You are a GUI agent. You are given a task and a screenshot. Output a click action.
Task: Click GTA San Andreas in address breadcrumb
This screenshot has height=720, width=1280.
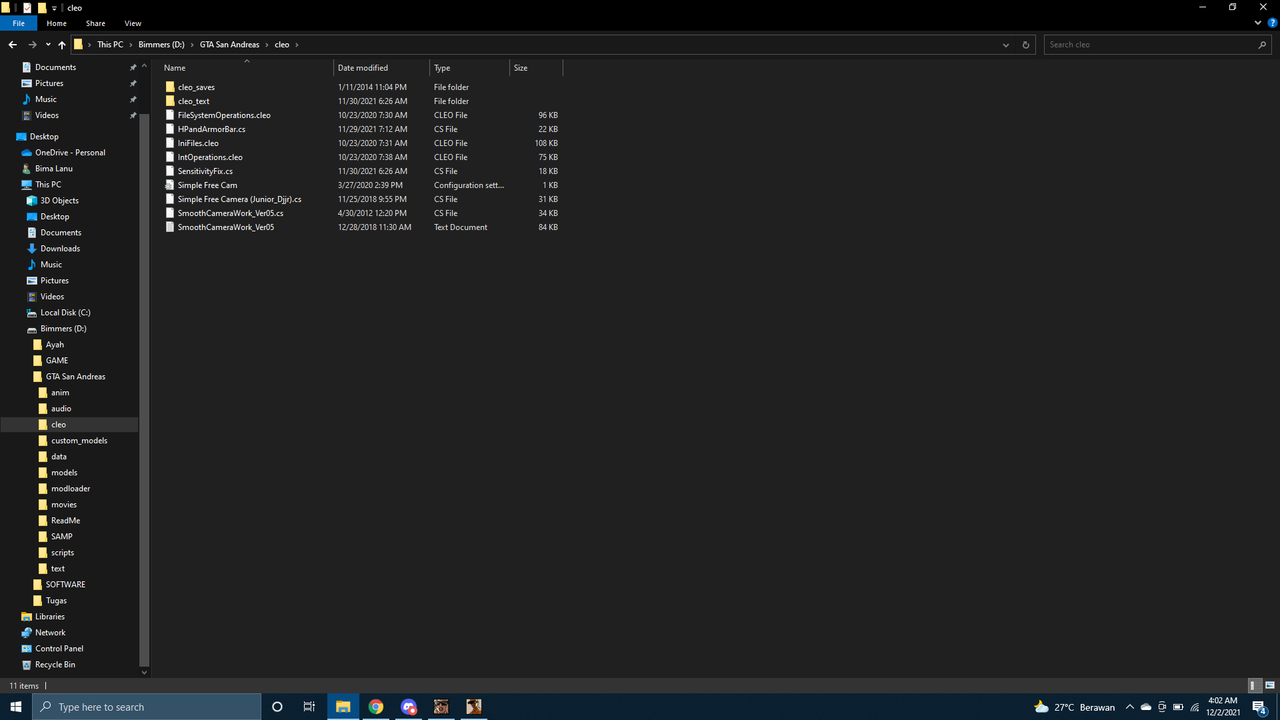(x=229, y=44)
